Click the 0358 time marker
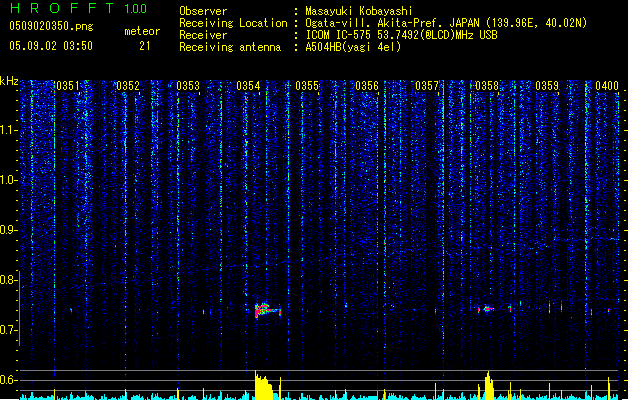Image resolution: width=629 pixels, height=400 pixels. coord(487,86)
